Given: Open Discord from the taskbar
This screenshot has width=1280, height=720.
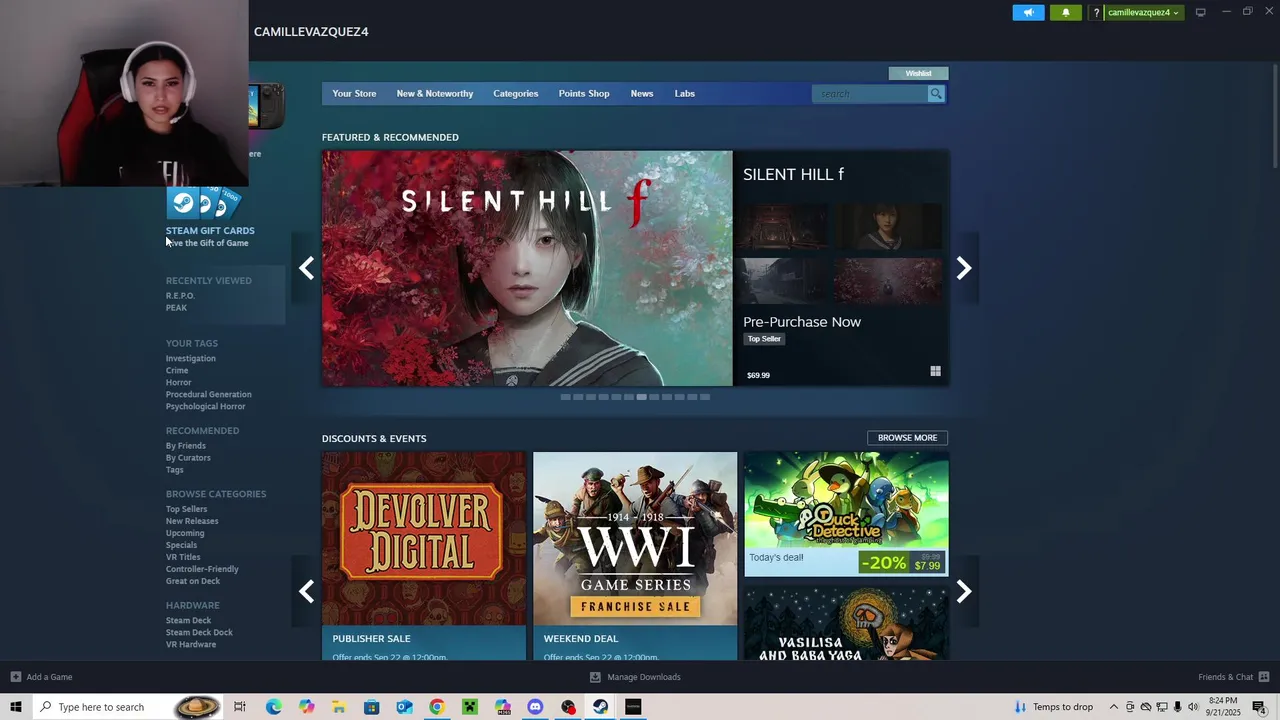Looking at the screenshot, I should click(535, 707).
